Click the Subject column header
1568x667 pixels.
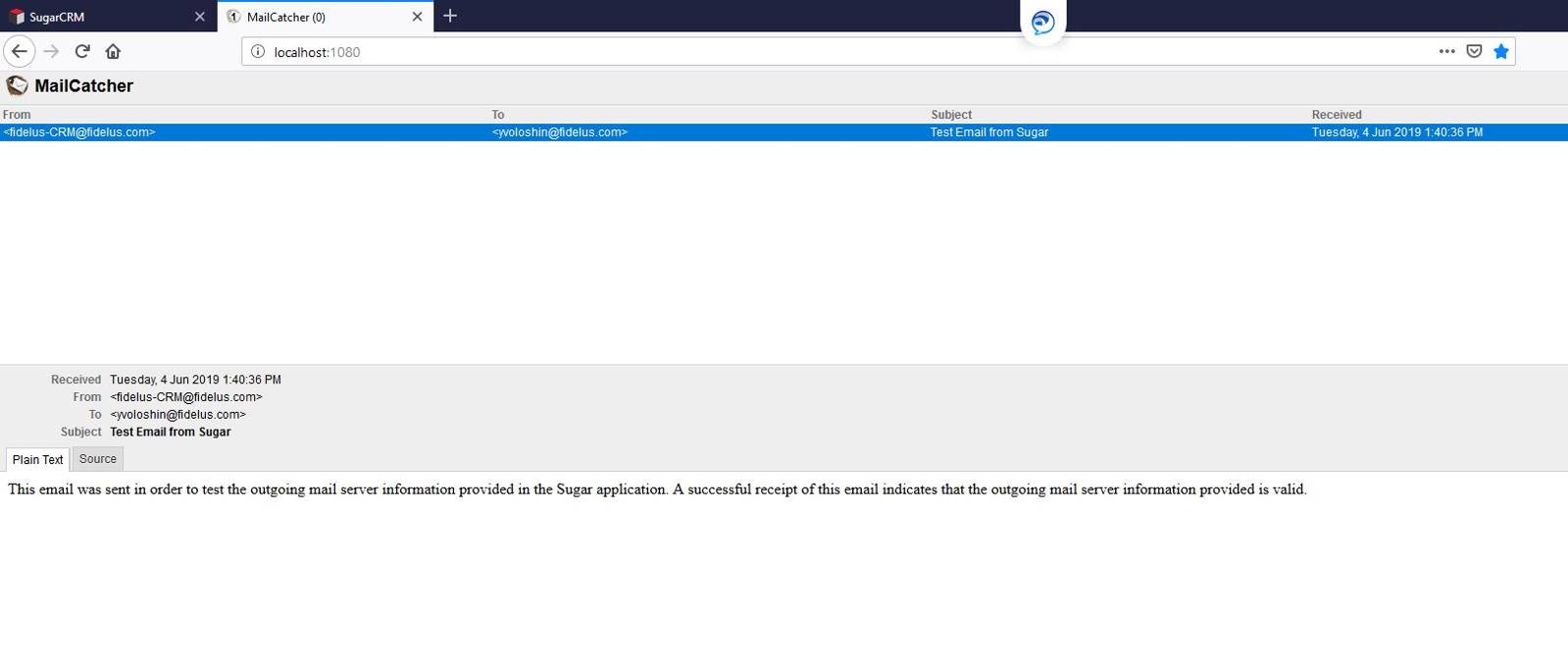tap(951, 115)
